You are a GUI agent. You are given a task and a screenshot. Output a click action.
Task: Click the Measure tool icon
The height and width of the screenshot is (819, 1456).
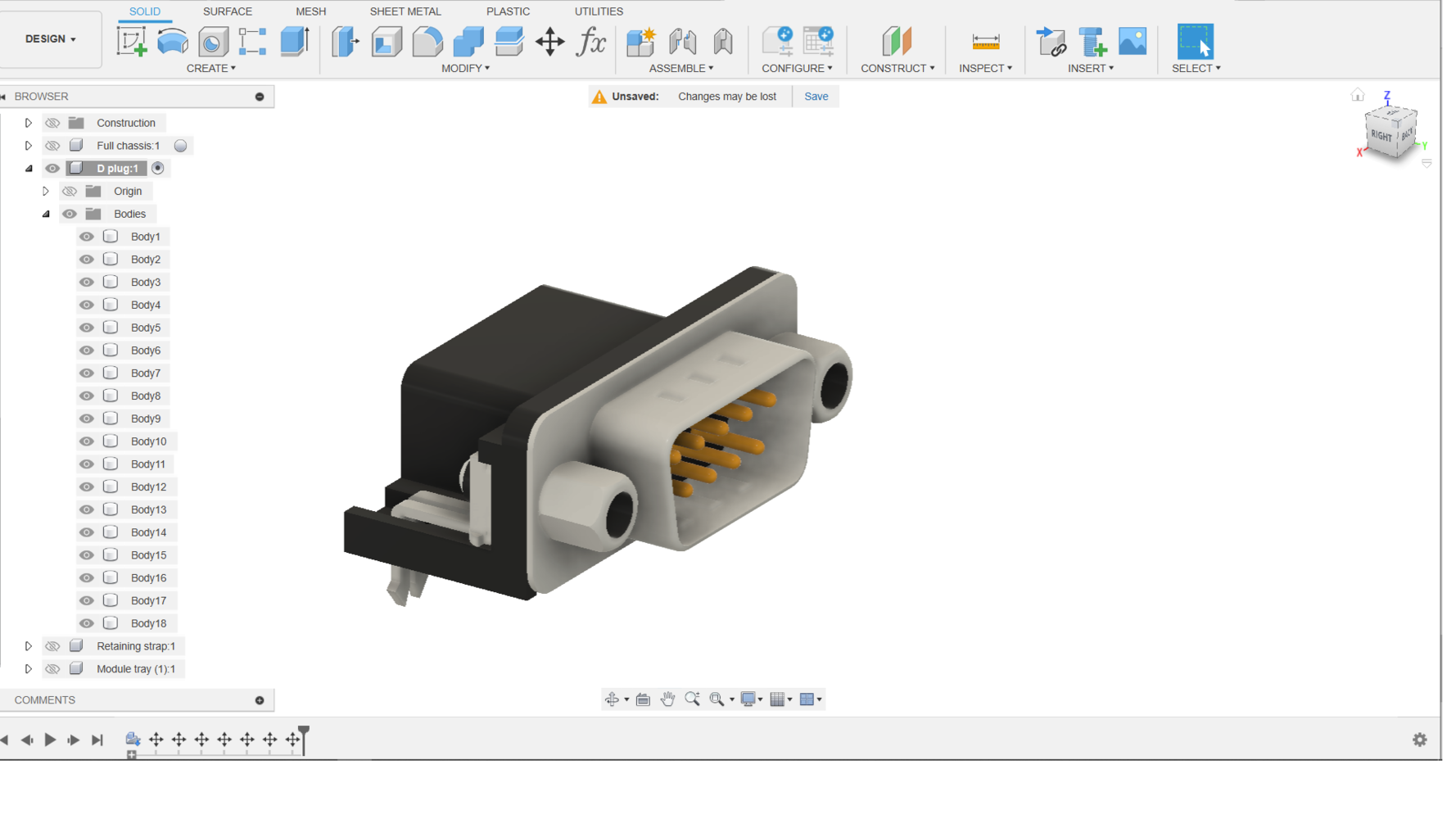(985, 41)
